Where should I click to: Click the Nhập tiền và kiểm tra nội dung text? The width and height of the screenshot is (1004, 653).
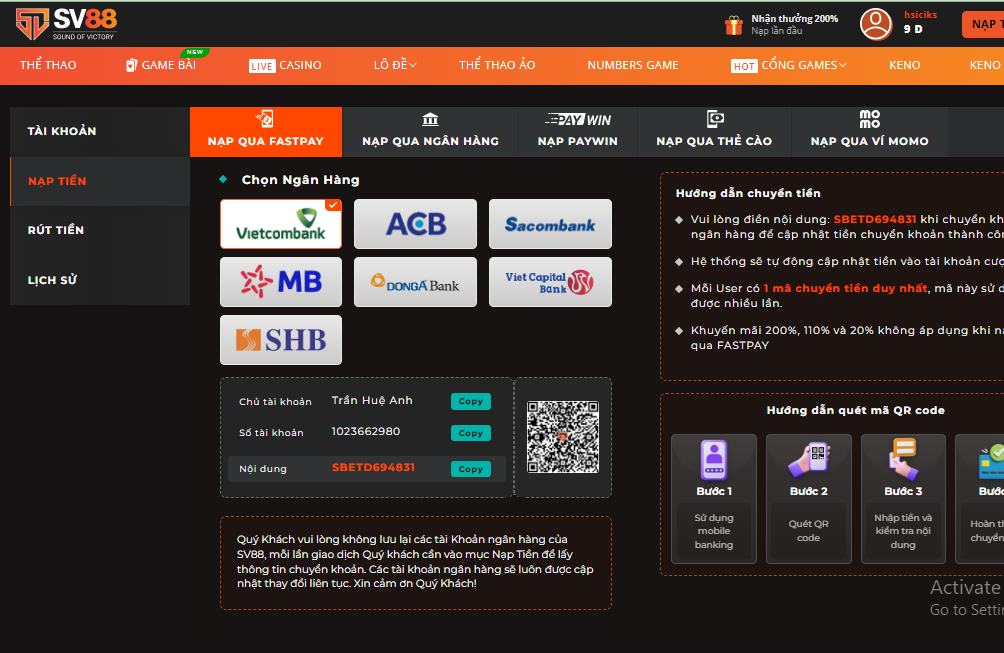[x=903, y=531]
